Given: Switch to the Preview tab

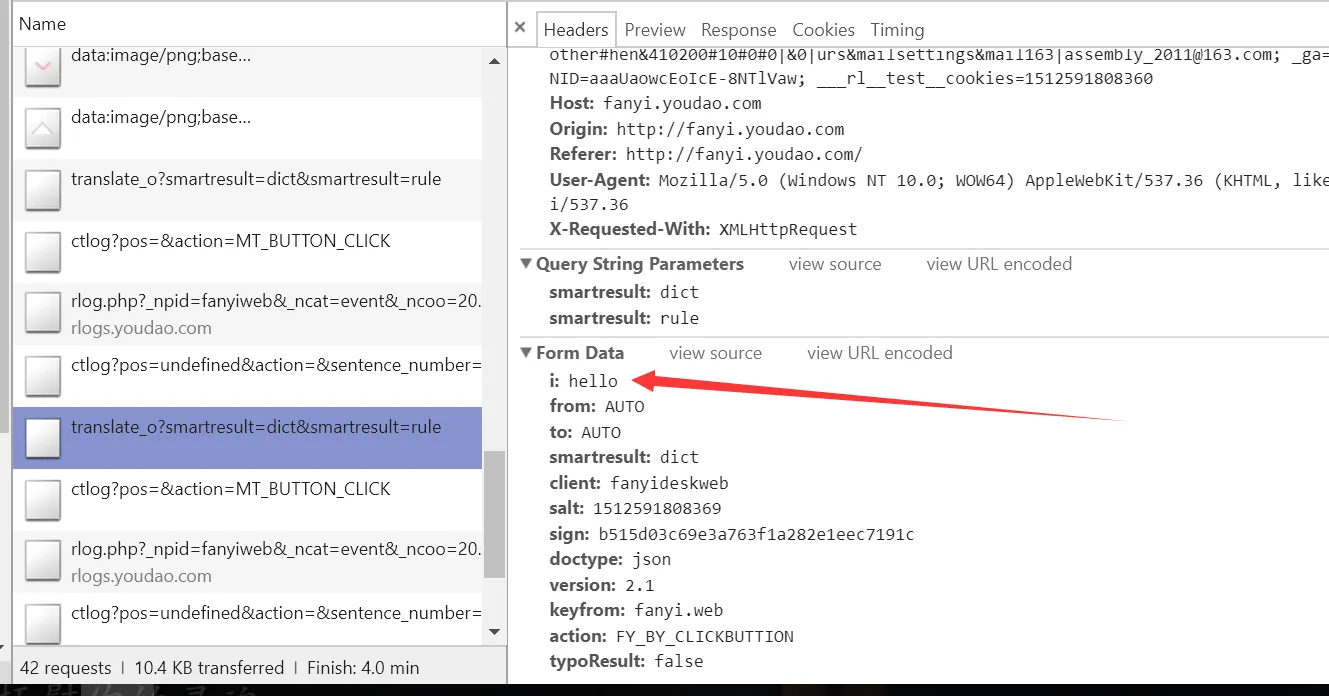Looking at the screenshot, I should click(655, 30).
